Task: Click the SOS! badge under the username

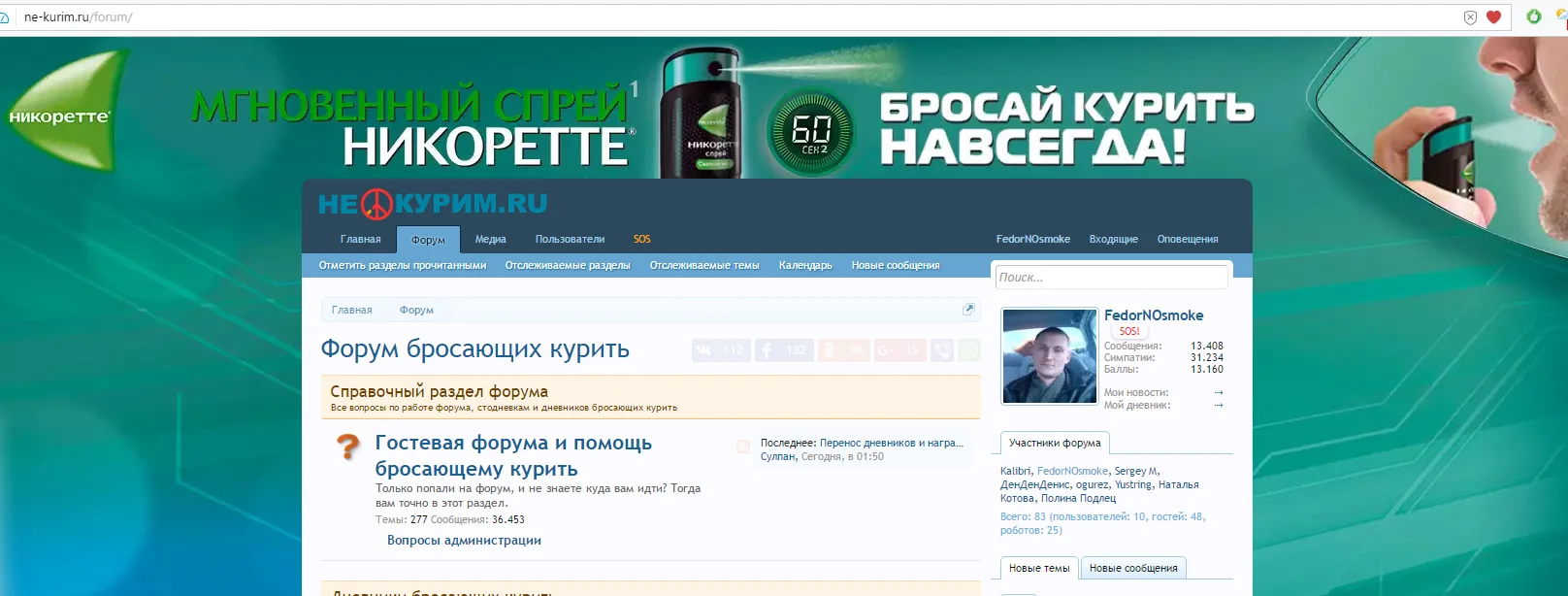Action: pyautogui.click(x=1129, y=331)
